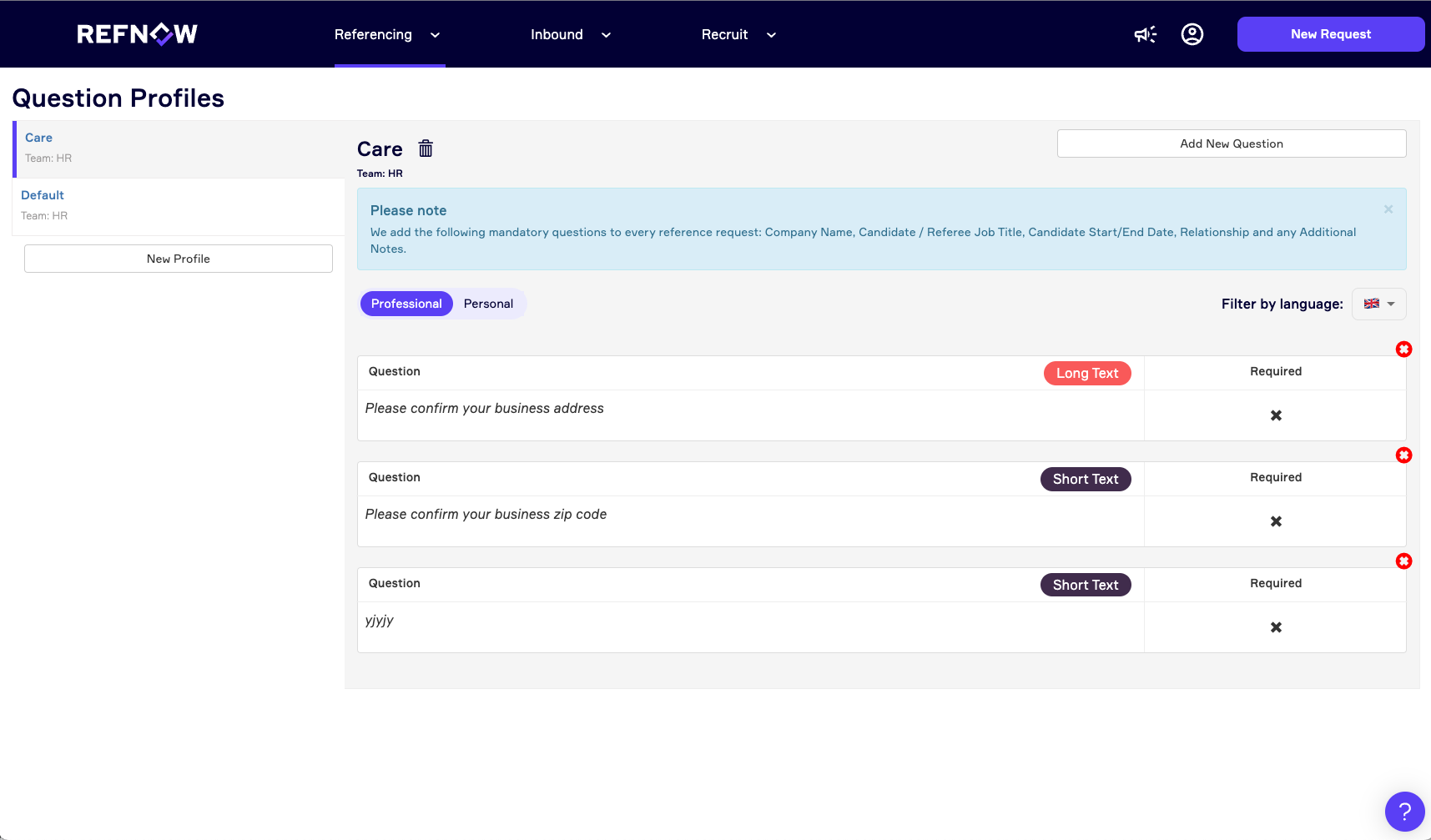
Task: Open the user account profile icon
Action: click(x=1192, y=34)
